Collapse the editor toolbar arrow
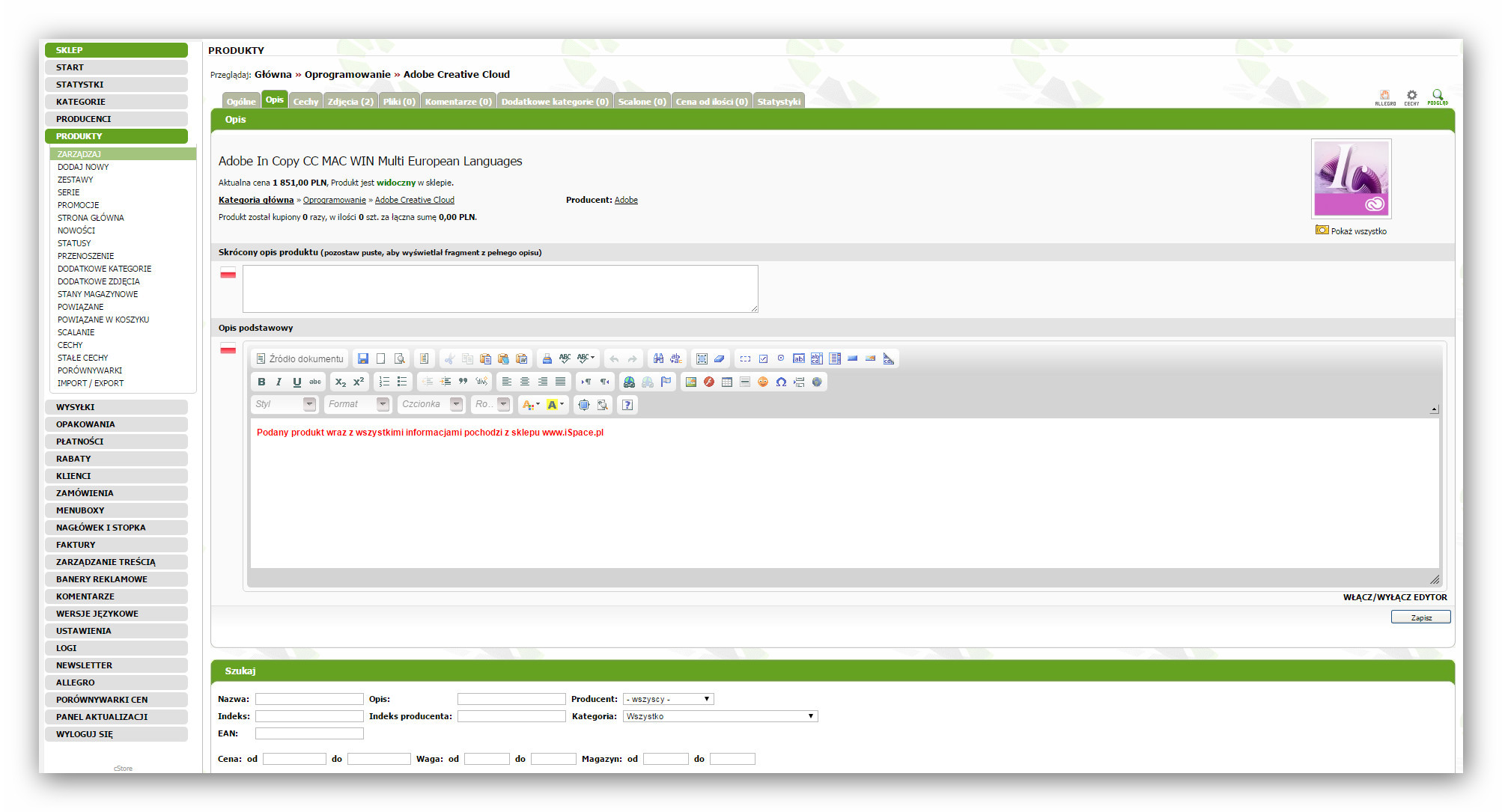The image size is (1502, 812). click(x=1434, y=409)
